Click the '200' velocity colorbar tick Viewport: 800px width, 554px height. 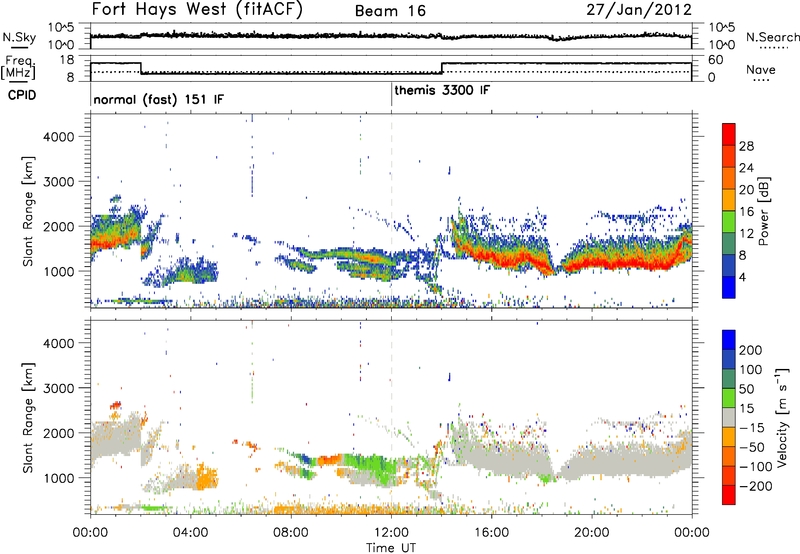click(751, 350)
